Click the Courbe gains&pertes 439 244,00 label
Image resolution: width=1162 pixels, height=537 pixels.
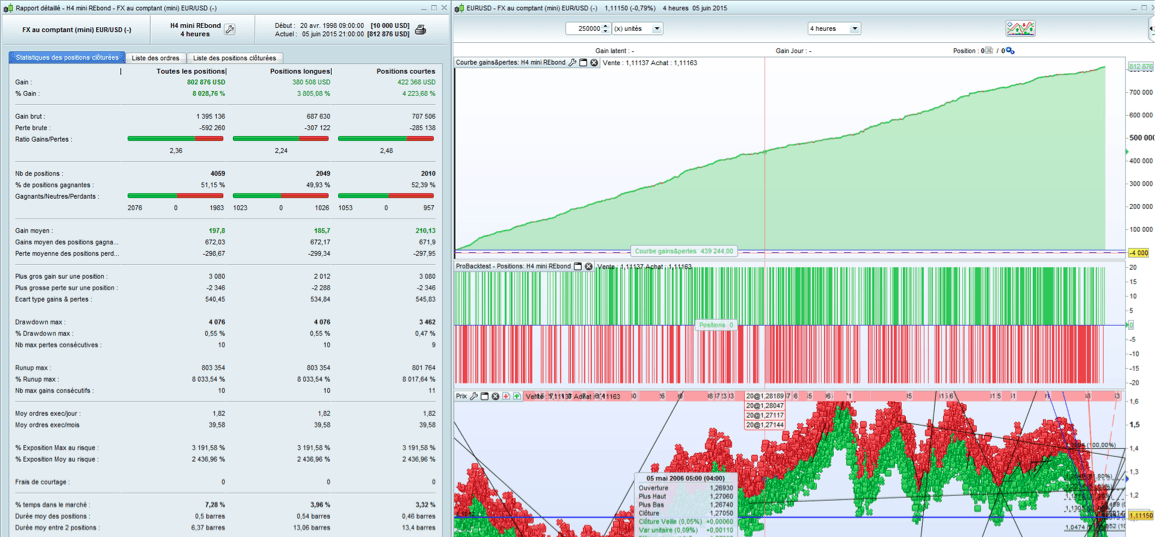pyautogui.click(x=684, y=251)
